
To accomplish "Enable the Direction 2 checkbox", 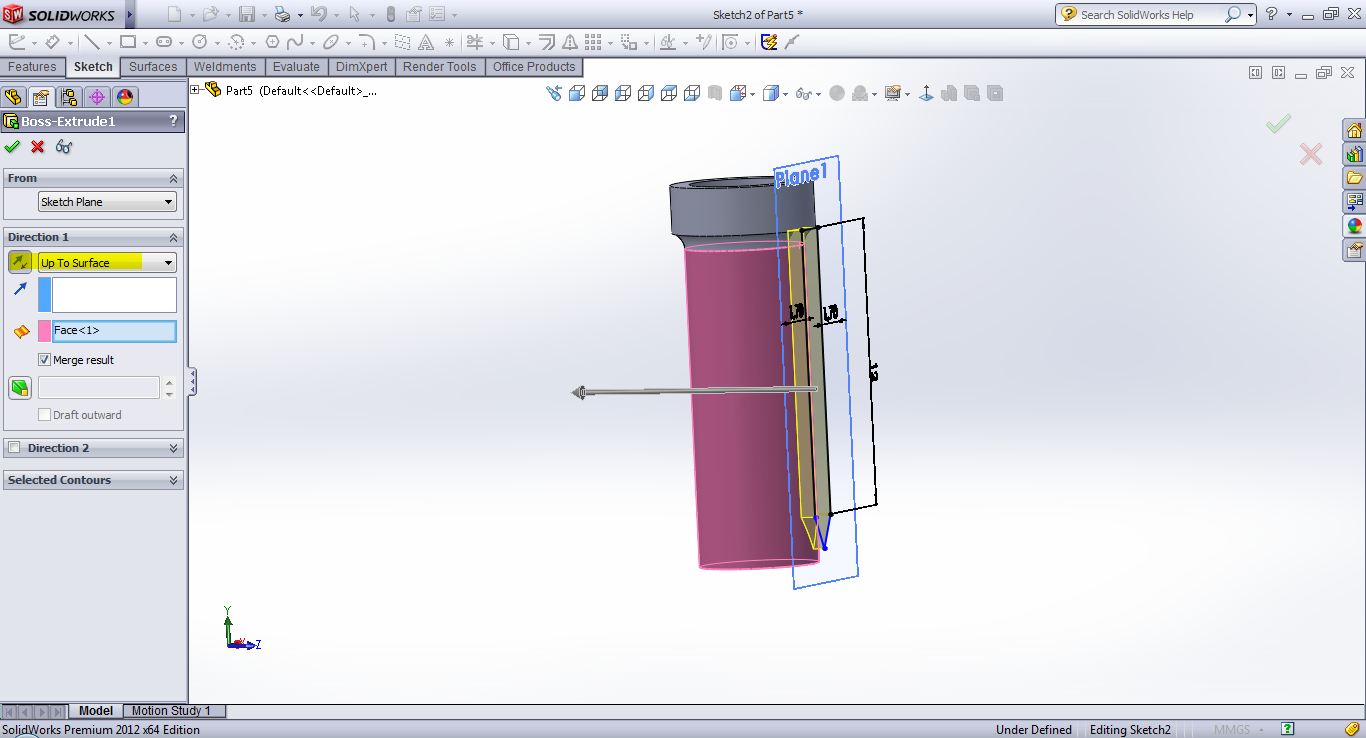I will pos(14,448).
